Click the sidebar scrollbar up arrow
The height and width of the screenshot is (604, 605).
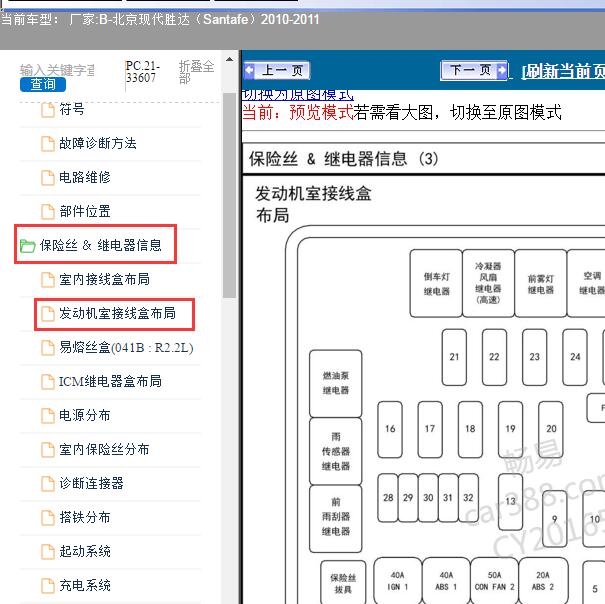[230, 59]
